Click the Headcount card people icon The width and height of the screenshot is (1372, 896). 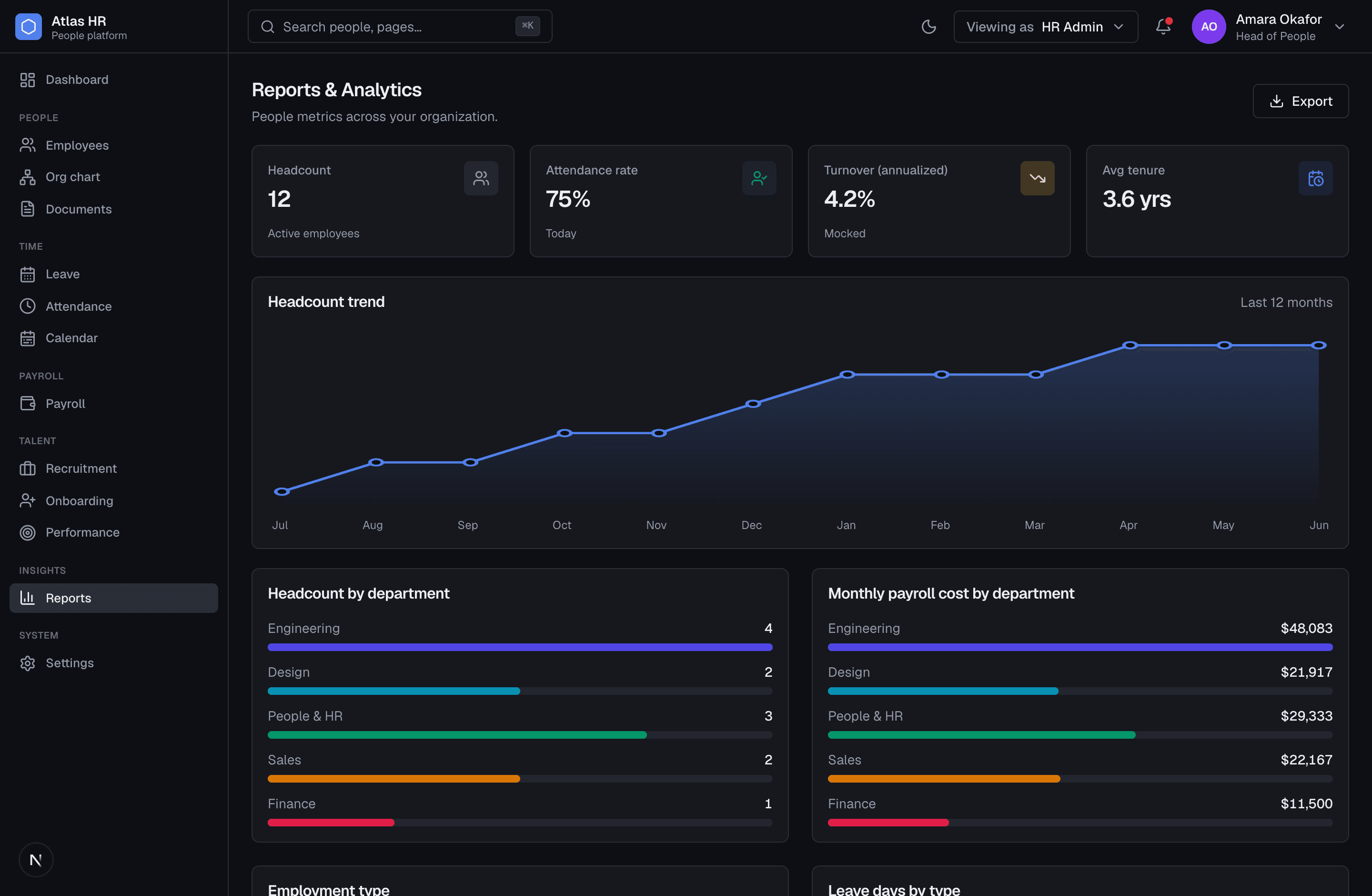tap(481, 178)
